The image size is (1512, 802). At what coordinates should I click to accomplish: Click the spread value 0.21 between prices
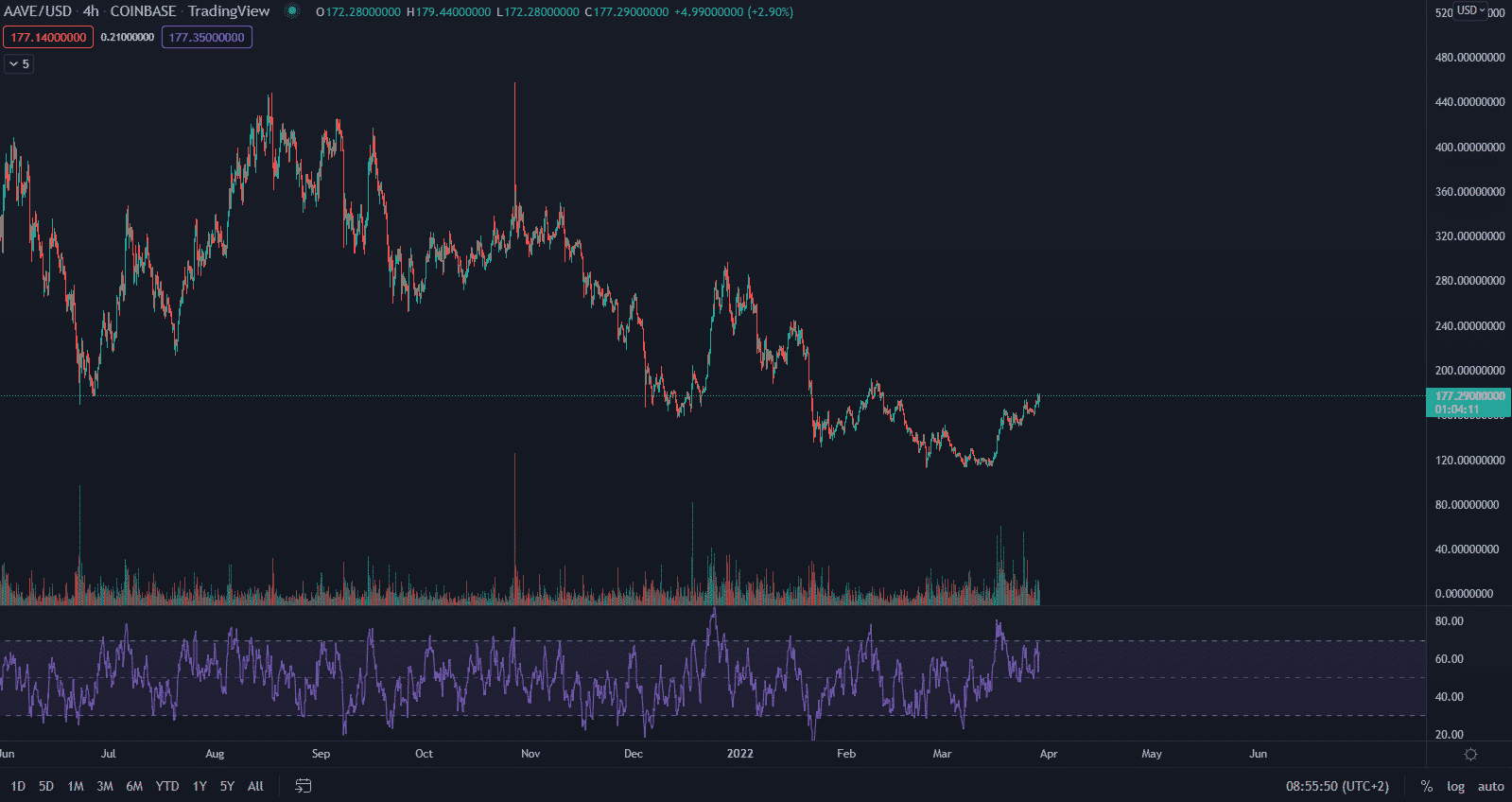(x=128, y=38)
